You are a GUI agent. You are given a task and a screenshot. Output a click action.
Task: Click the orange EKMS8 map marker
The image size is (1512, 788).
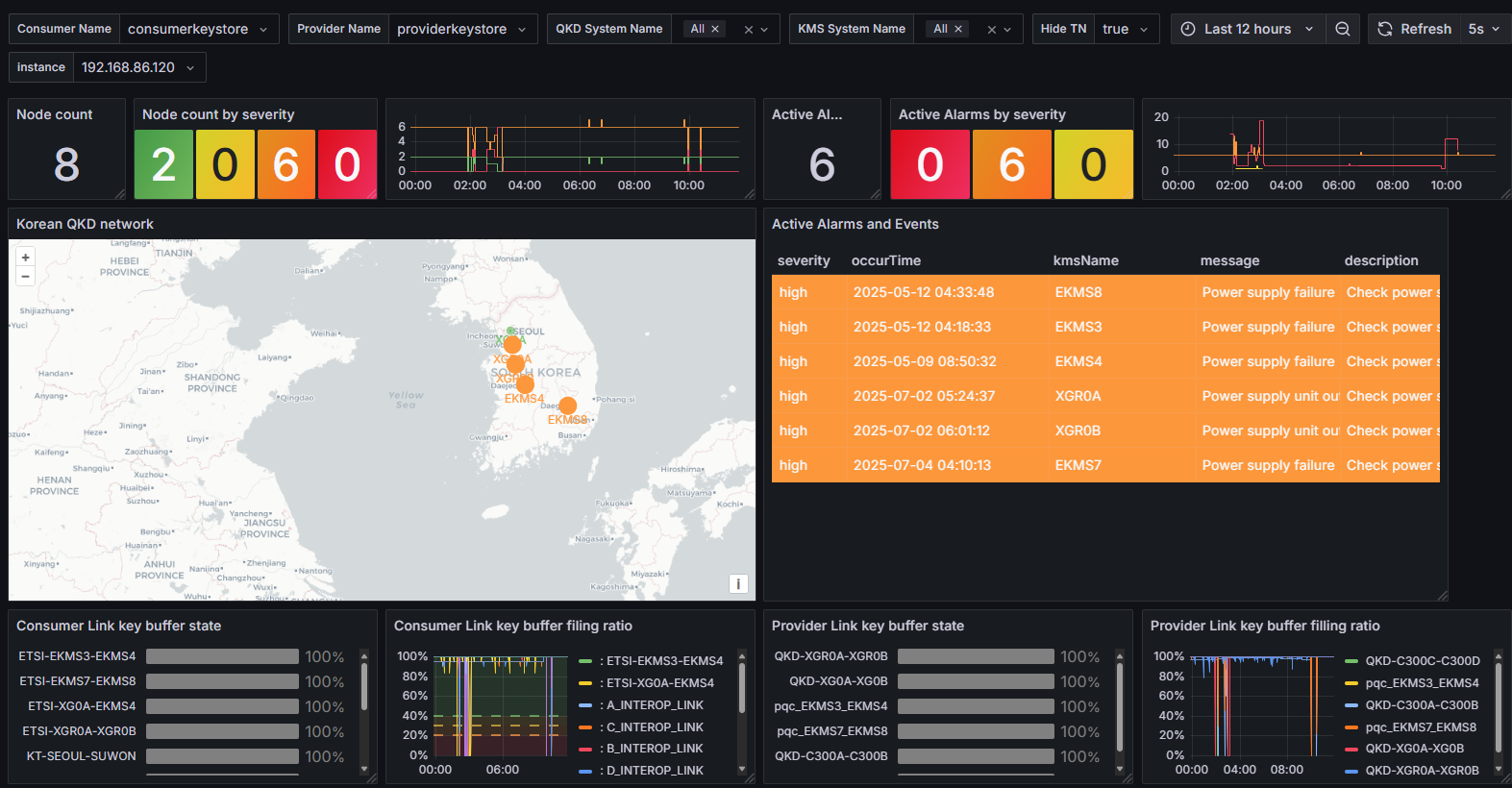click(568, 406)
